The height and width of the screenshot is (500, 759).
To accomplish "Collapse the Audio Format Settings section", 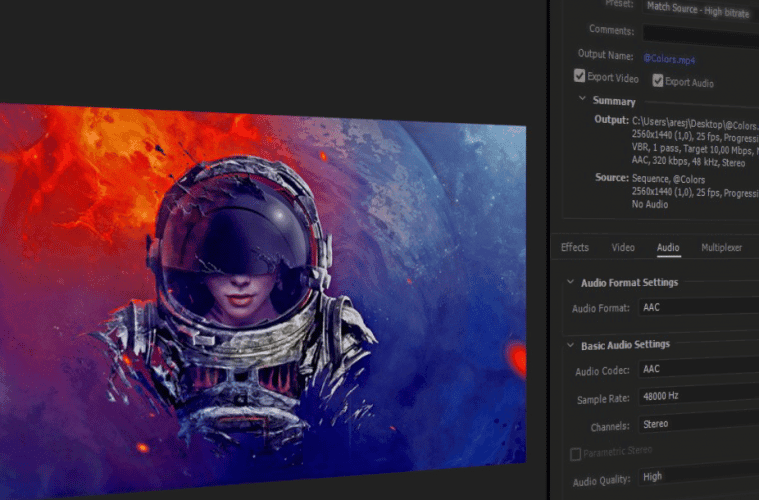I will (x=570, y=283).
